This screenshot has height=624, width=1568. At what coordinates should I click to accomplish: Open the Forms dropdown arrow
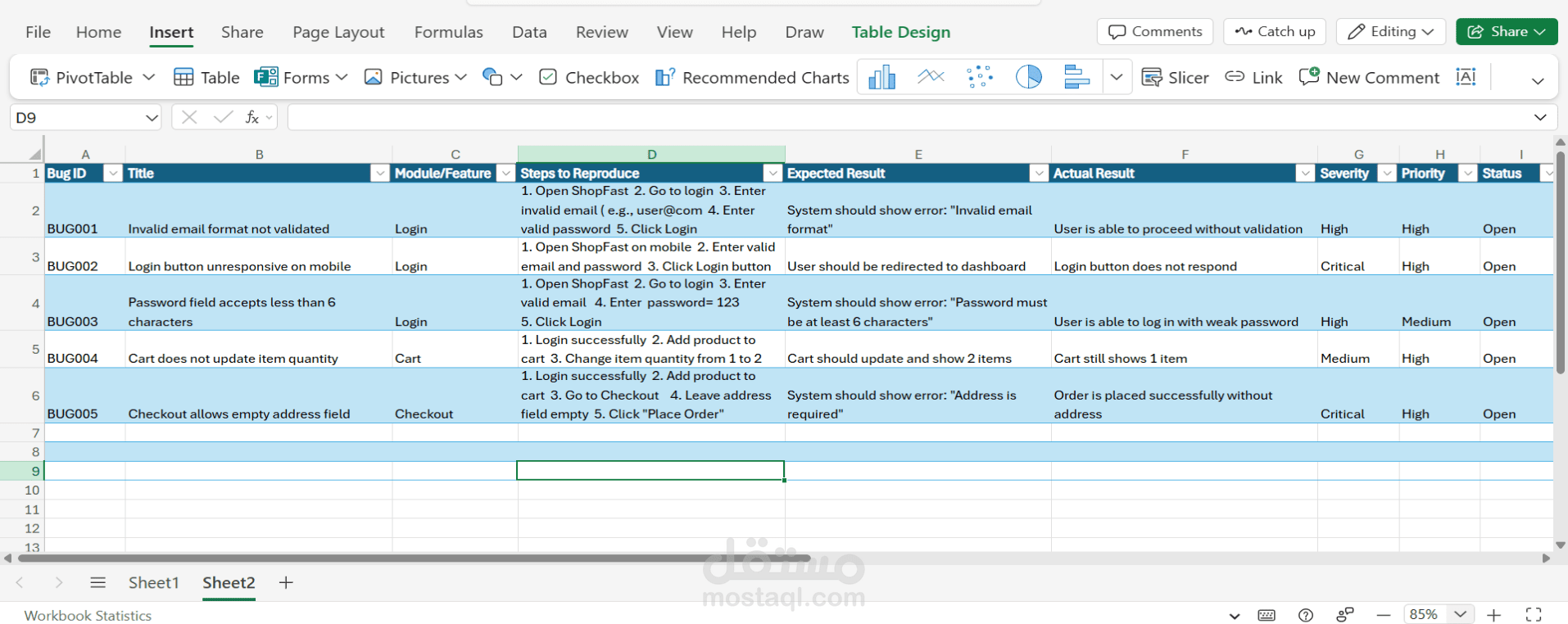coord(342,77)
